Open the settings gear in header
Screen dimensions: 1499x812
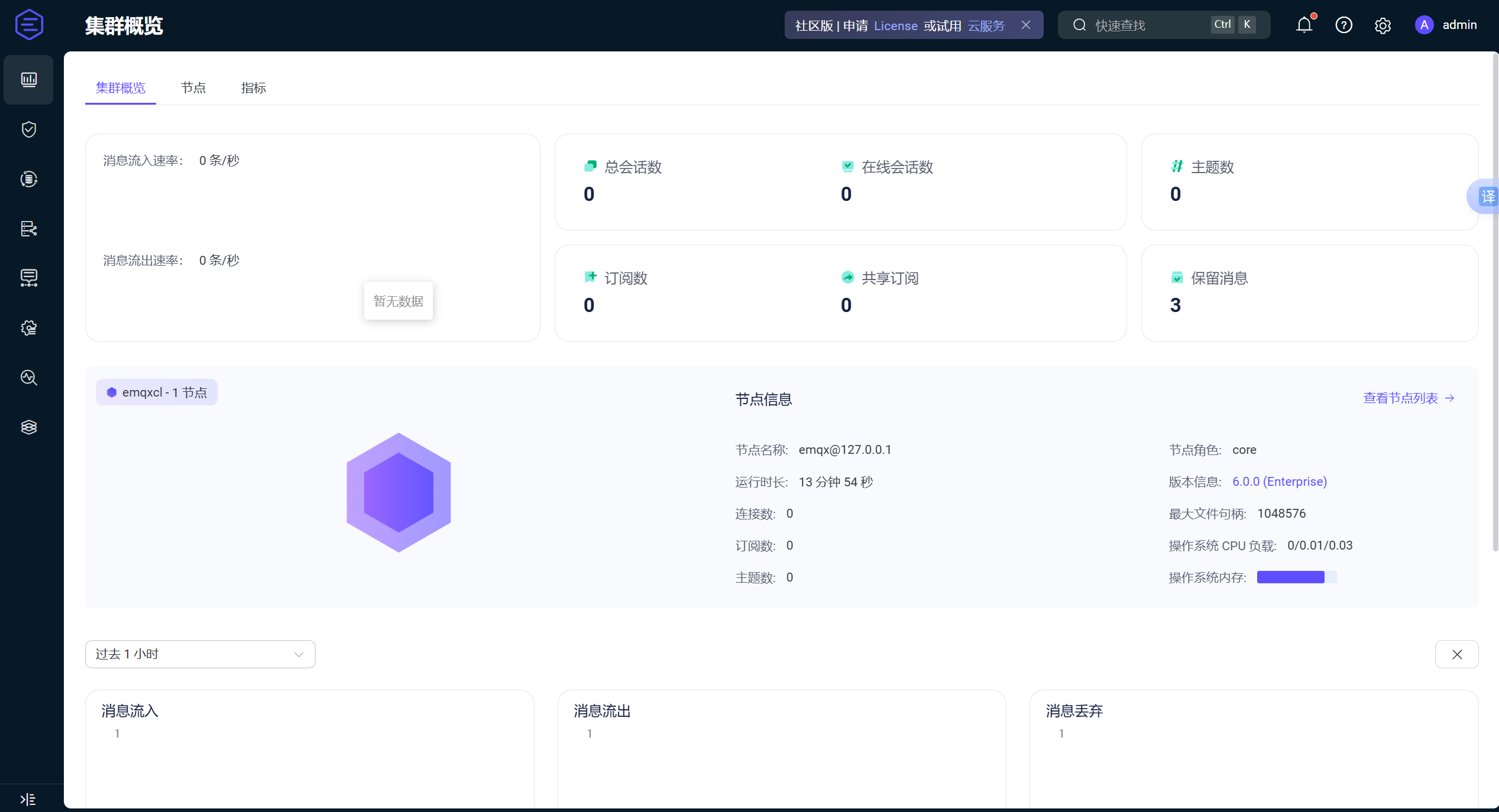pos(1383,25)
